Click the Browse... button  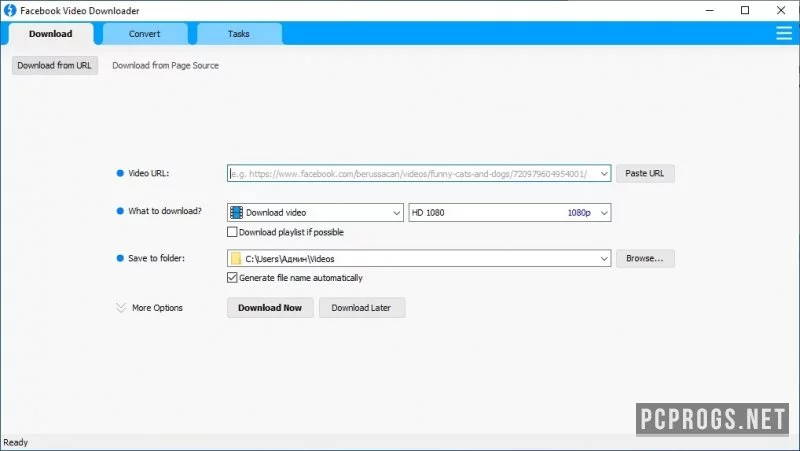click(x=645, y=259)
